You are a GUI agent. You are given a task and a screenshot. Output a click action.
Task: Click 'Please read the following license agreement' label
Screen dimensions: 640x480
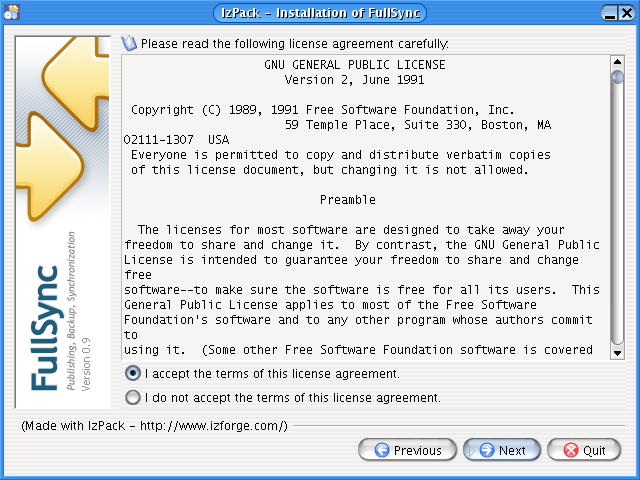click(295, 44)
